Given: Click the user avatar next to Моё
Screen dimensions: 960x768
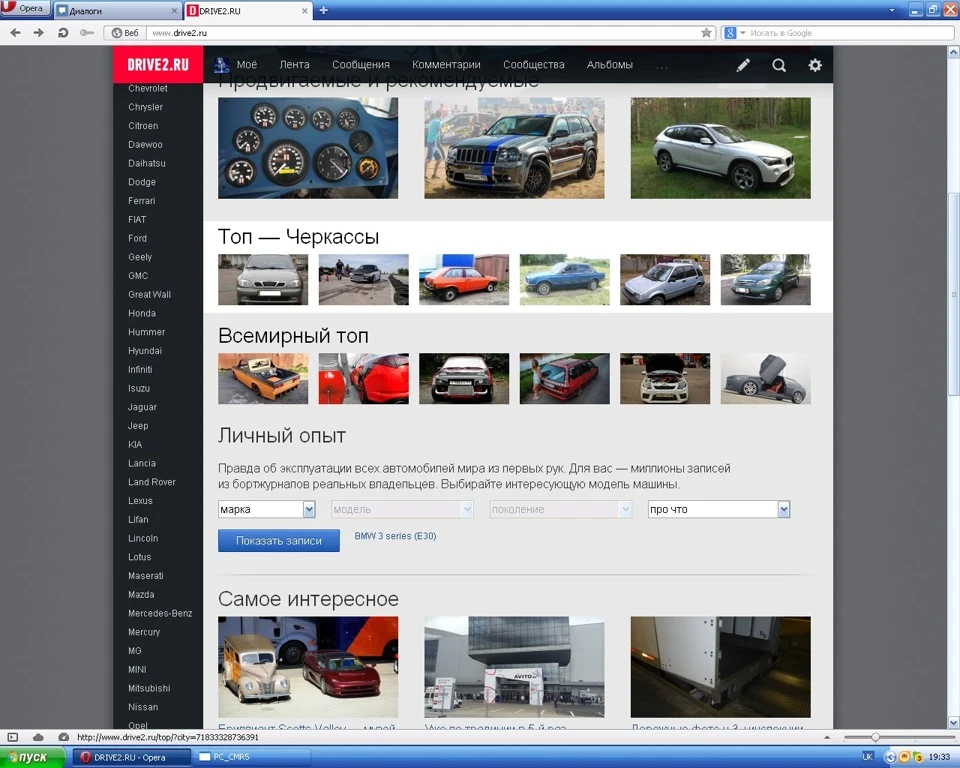Looking at the screenshot, I should coord(222,64).
